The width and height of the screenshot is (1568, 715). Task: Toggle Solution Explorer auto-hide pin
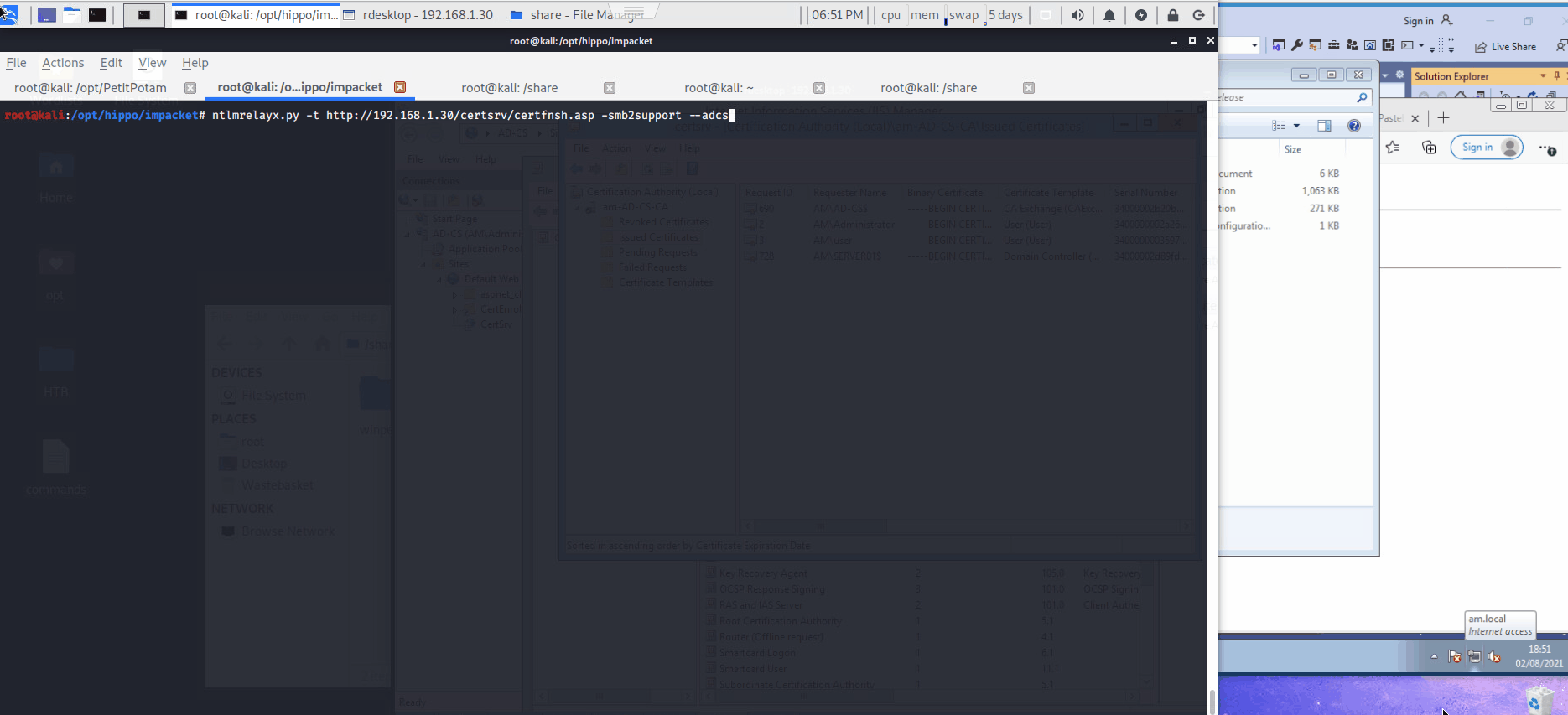point(1557,75)
